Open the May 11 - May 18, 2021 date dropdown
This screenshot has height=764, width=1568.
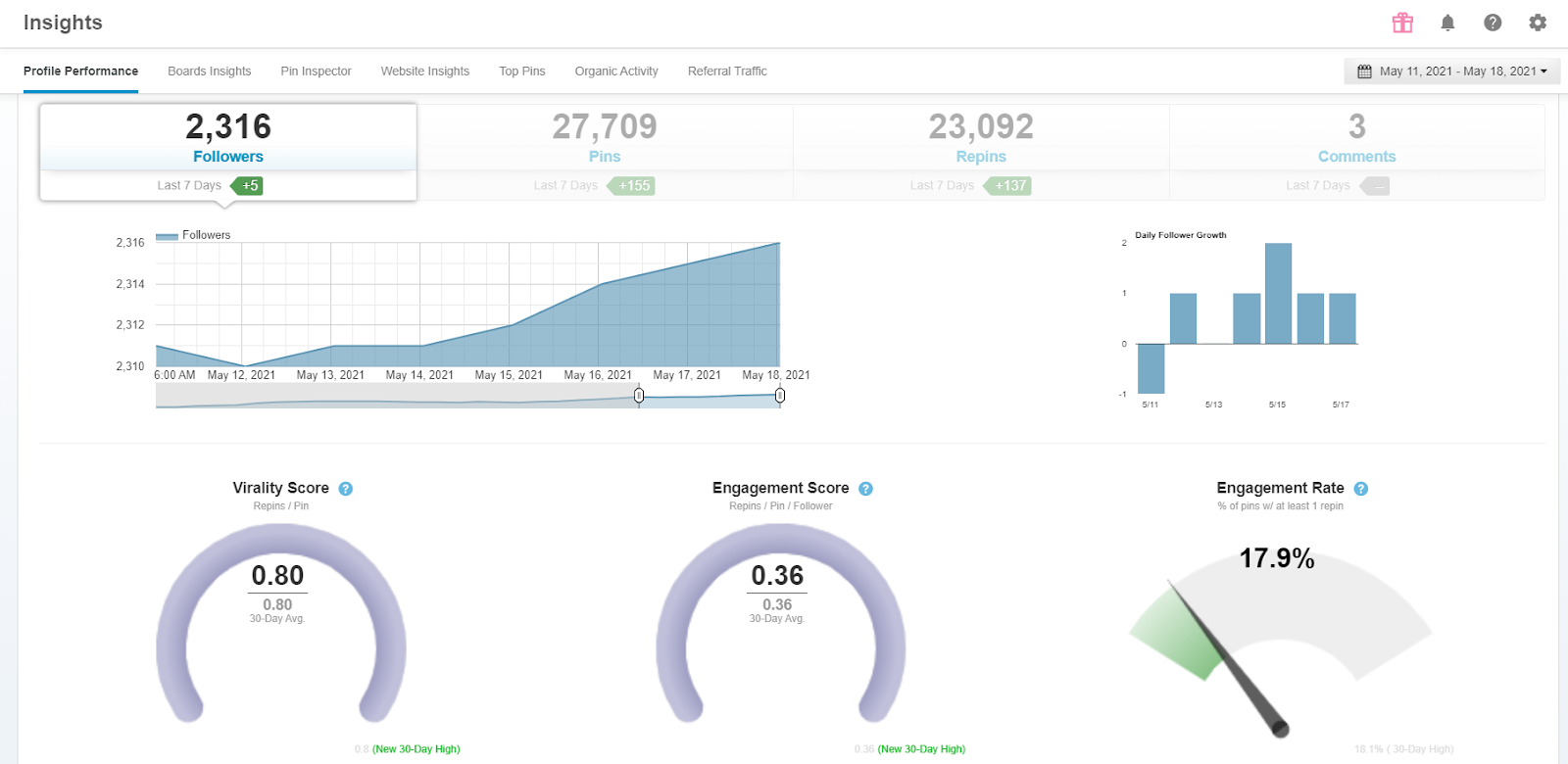pos(1452,72)
